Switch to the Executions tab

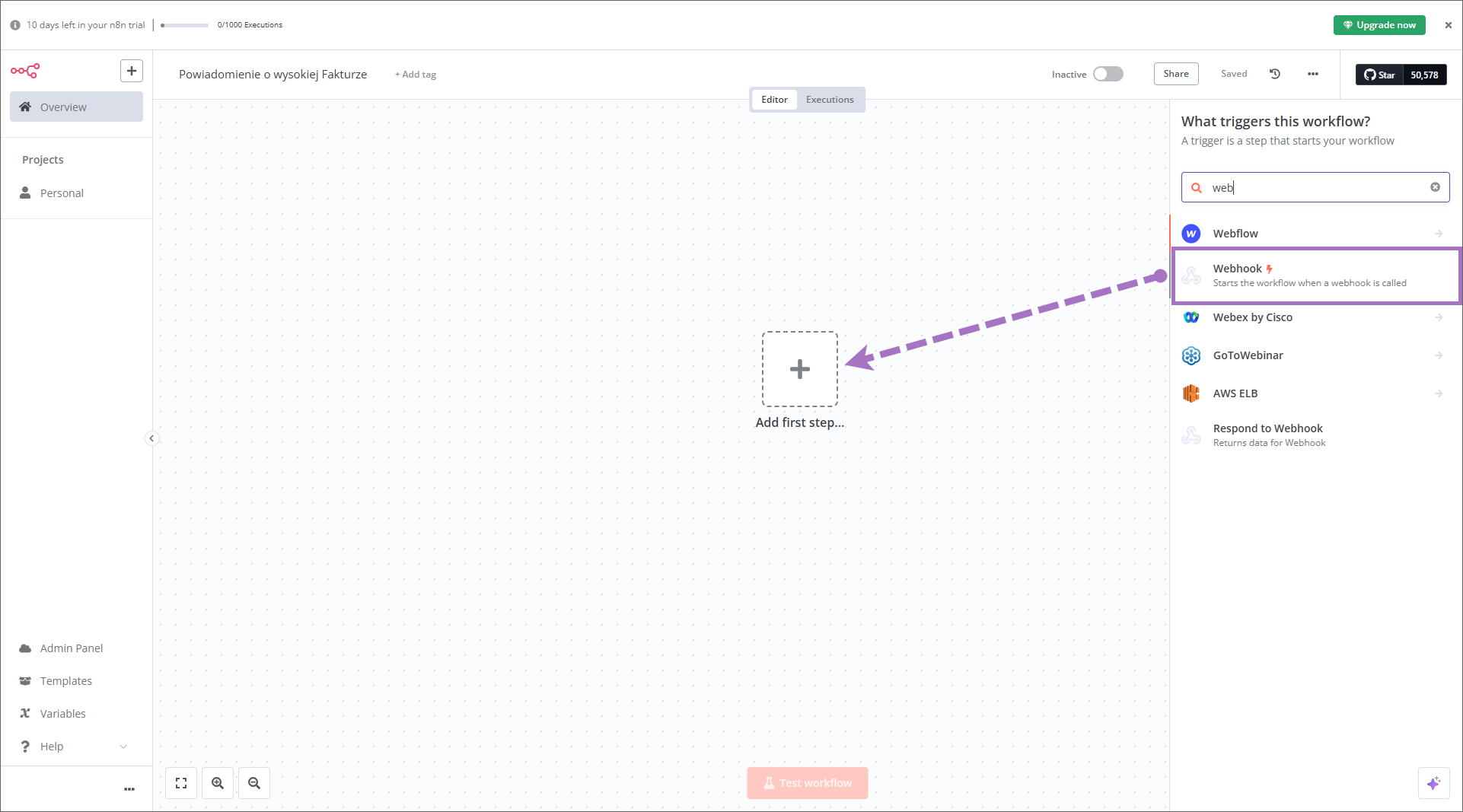pos(830,100)
